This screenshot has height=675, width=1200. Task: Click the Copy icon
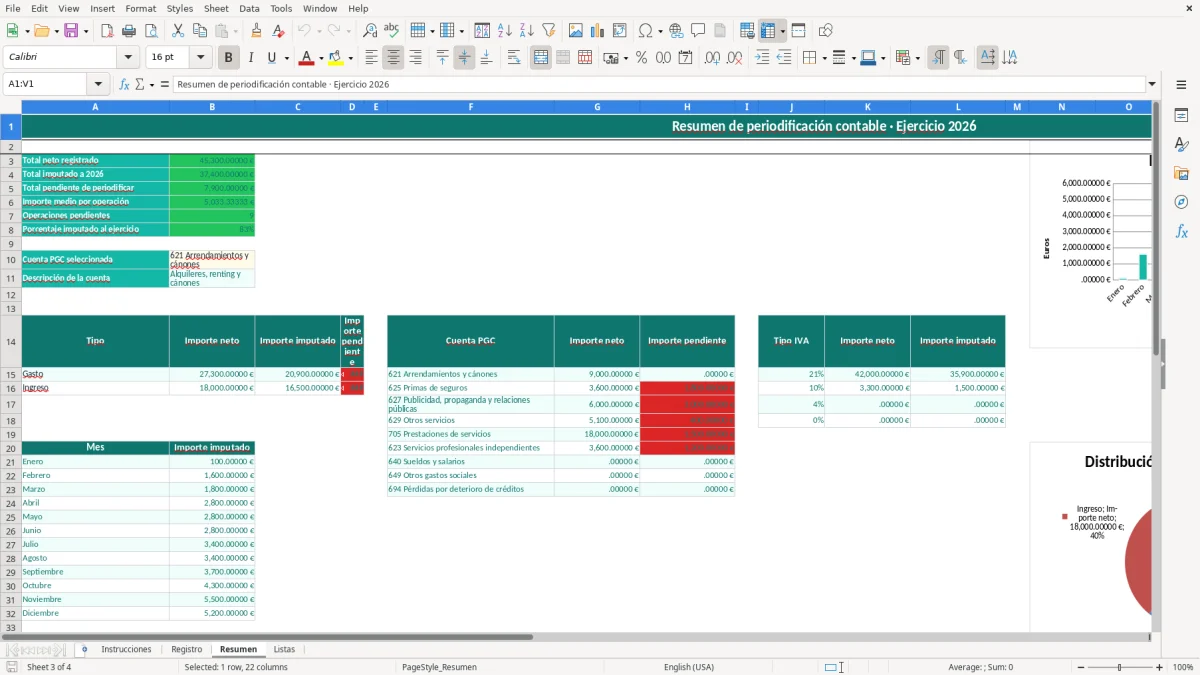pos(199,31)
